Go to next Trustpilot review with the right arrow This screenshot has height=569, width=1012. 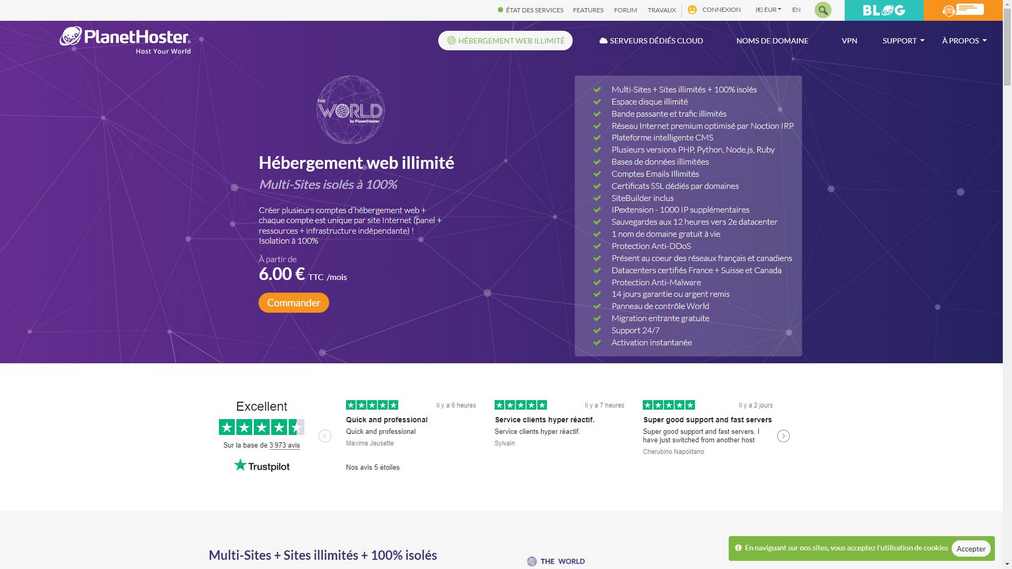coord(783,436)
